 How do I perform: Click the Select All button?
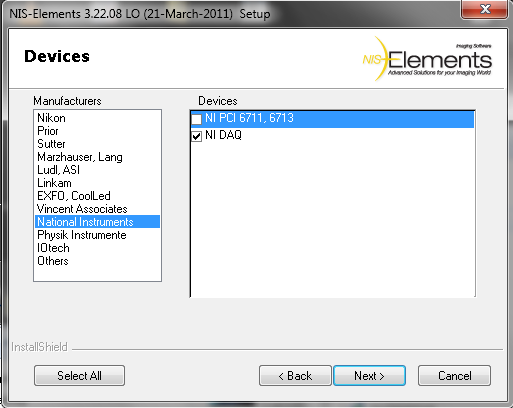coord(79,376)
